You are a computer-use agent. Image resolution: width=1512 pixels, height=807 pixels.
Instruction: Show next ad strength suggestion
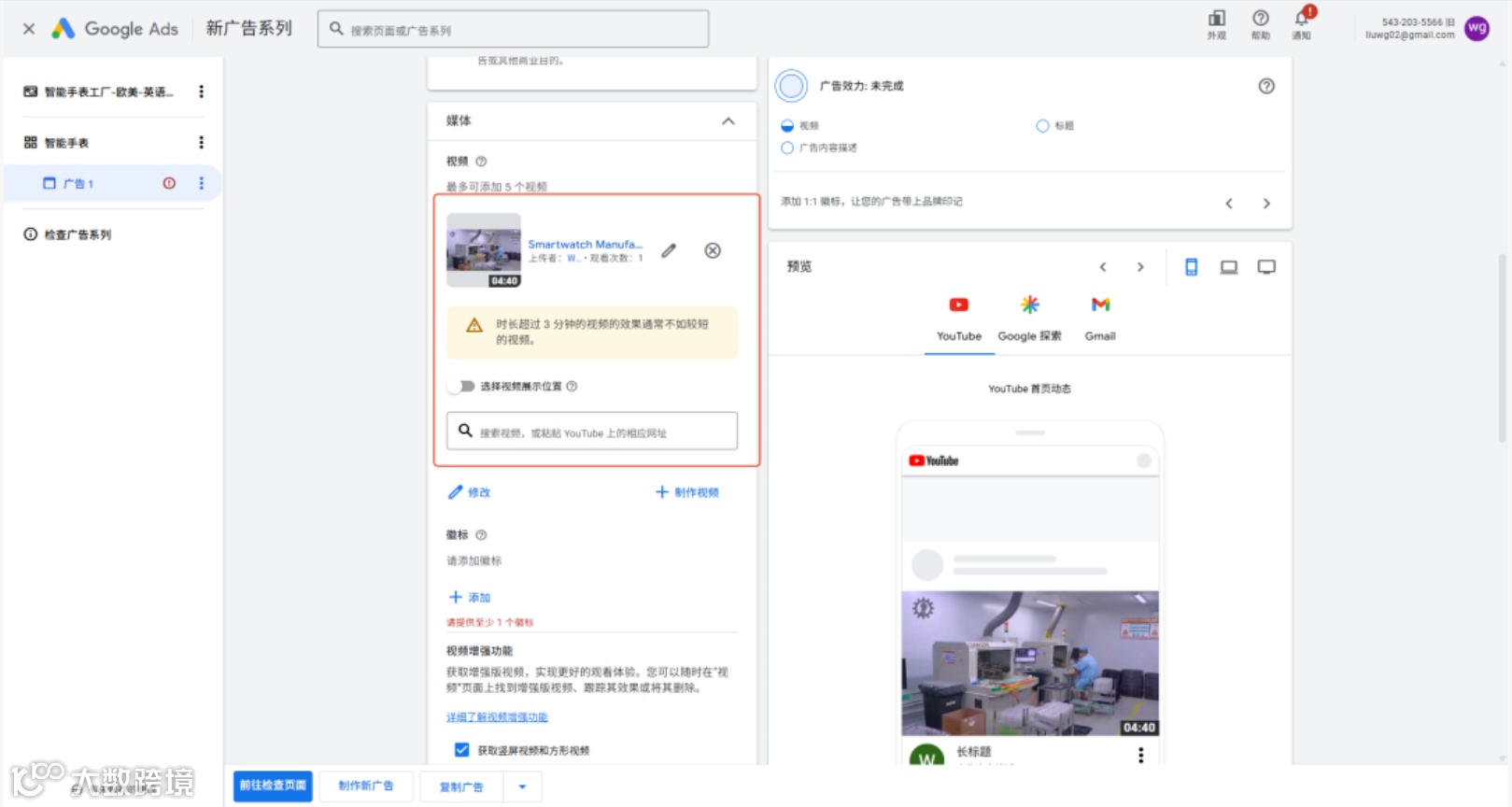(1266, 203)
